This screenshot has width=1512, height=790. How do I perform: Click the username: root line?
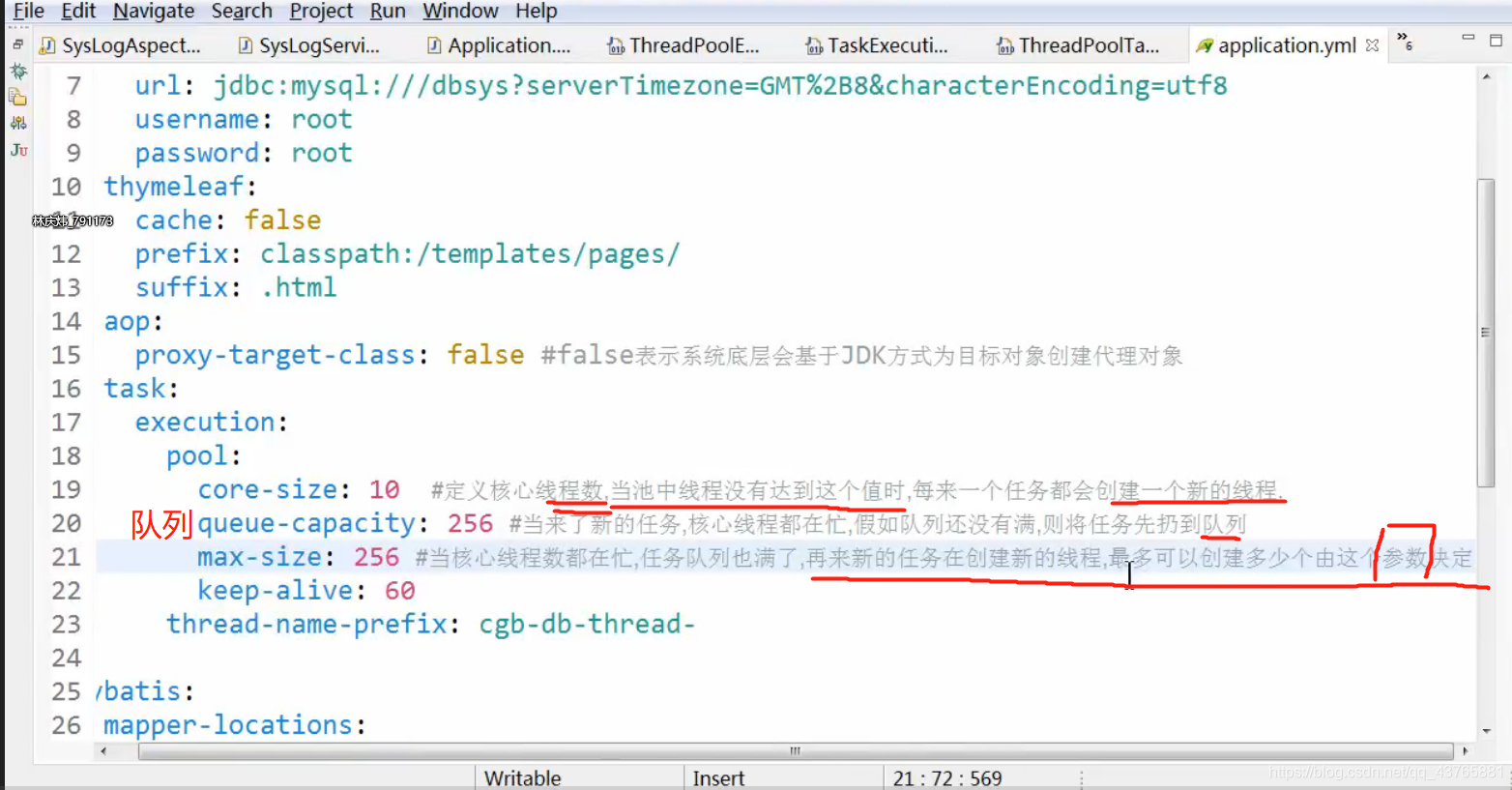point(244,119)
